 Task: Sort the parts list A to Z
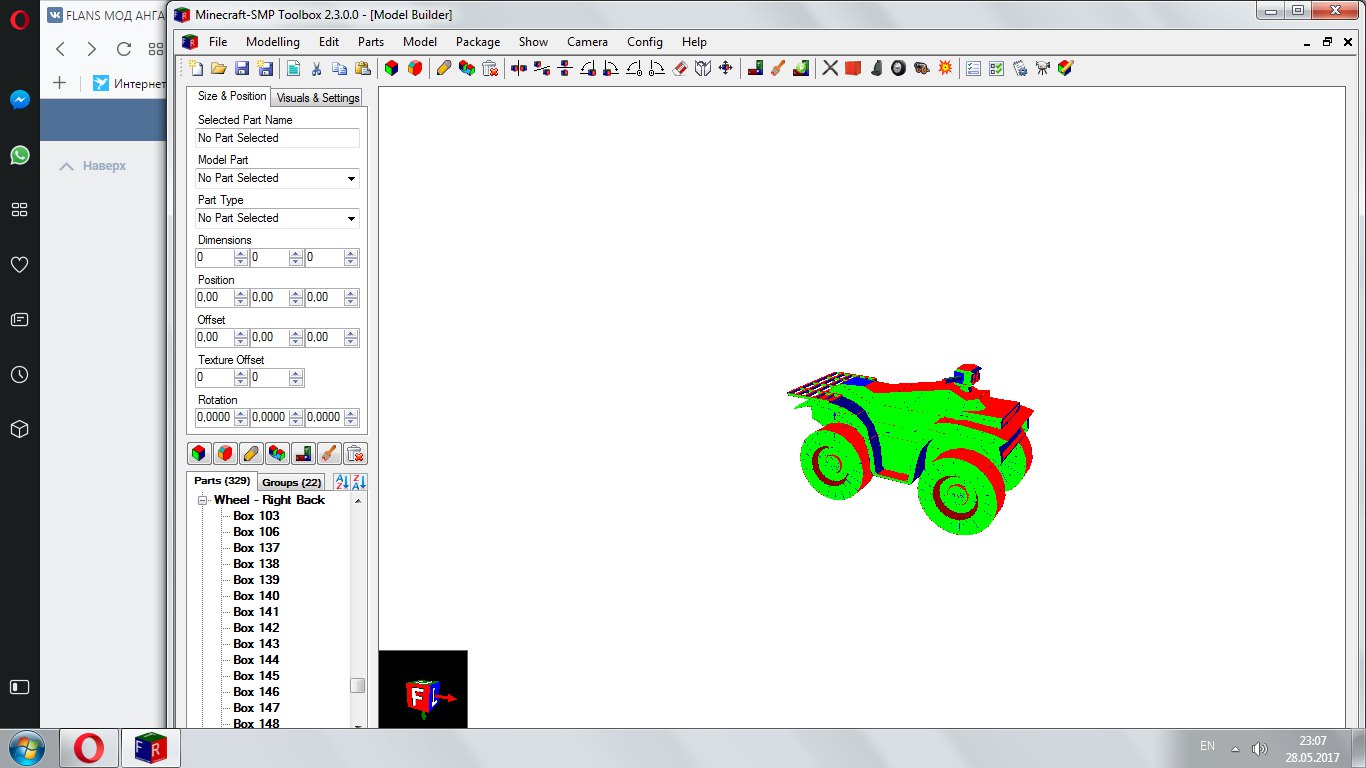point(341,481)
